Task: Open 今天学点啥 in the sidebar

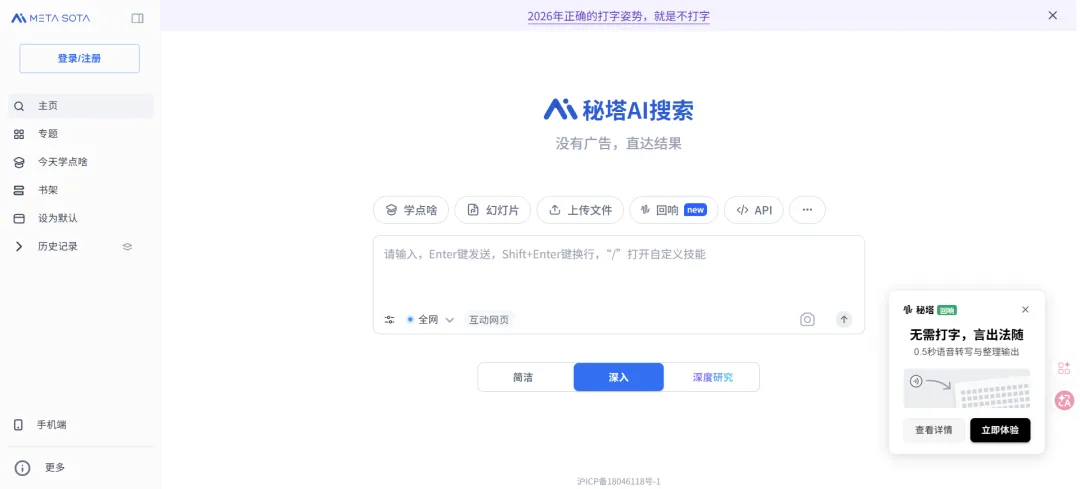Action: click(81, 162)
